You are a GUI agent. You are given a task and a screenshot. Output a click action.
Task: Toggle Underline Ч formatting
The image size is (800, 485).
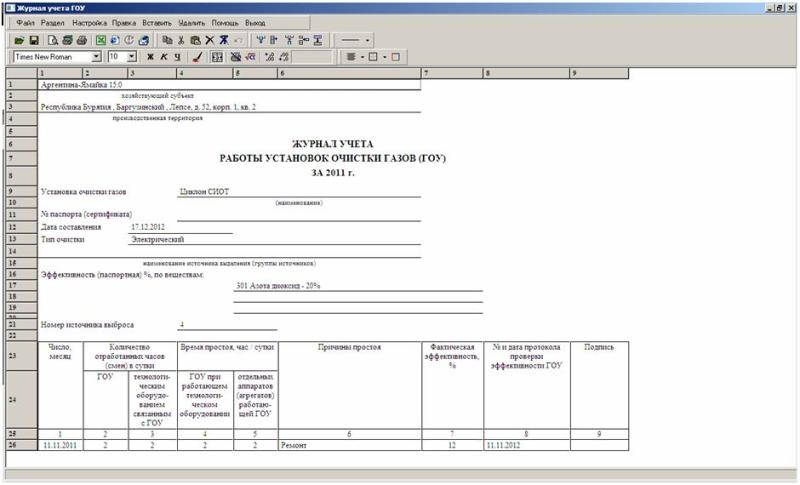pyautogui.click(x=176, y=57)
